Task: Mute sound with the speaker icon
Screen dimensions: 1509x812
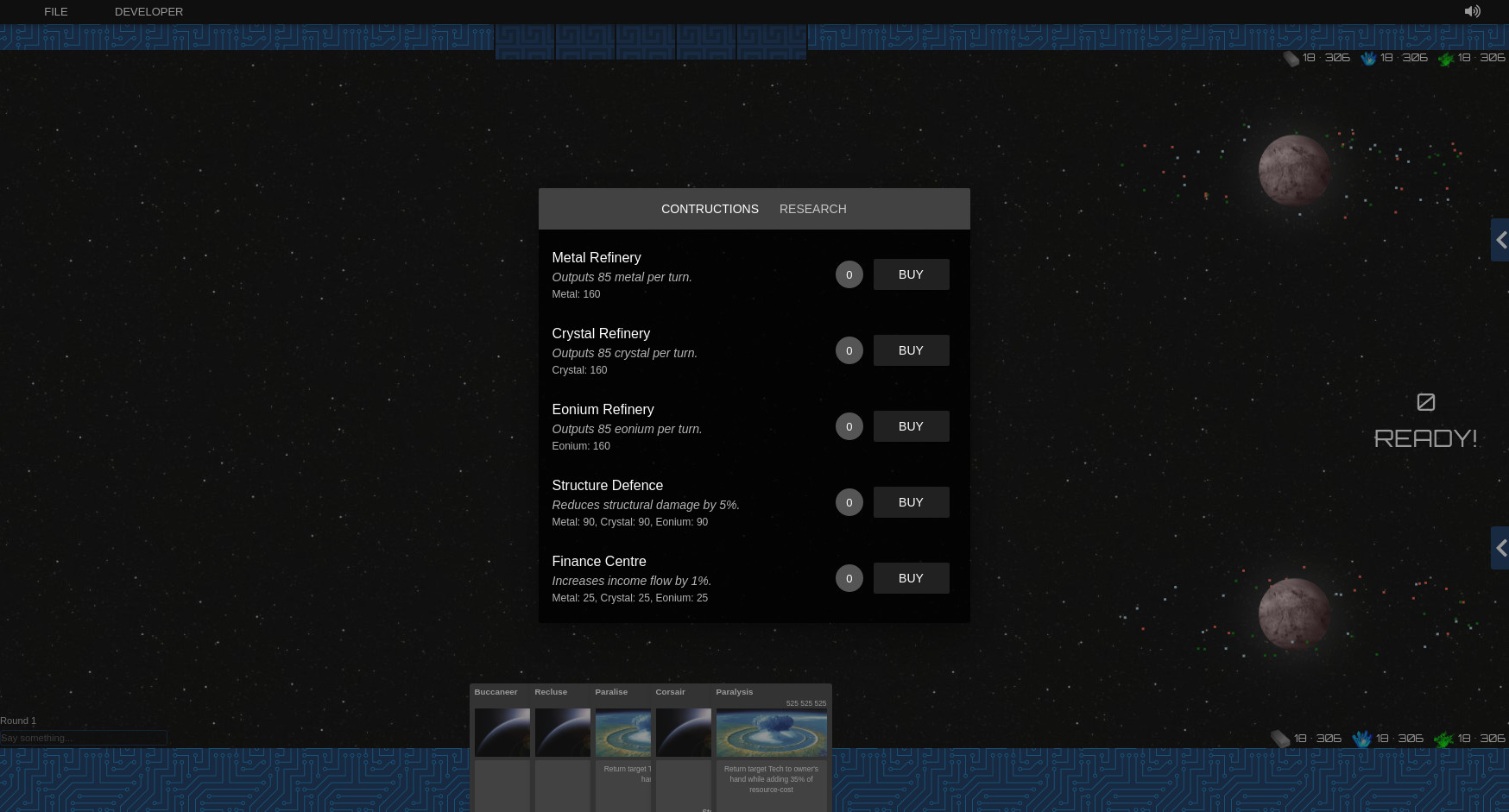Action: tap(1472, 11)
